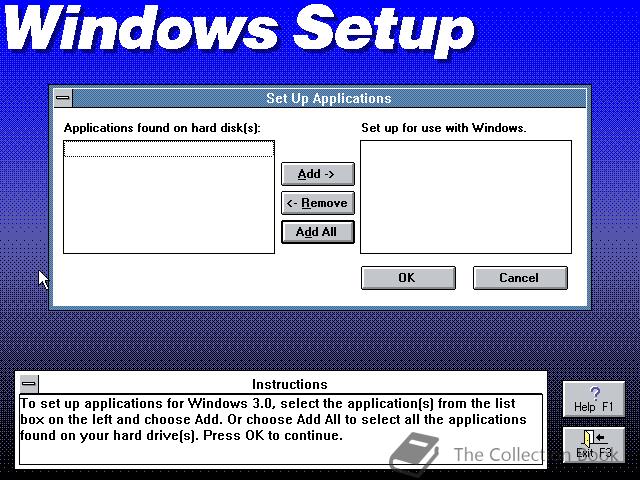This screenshot has height=480, width=640.
Task: Click the Set up for use with Windows list
Action: point(466,197)
